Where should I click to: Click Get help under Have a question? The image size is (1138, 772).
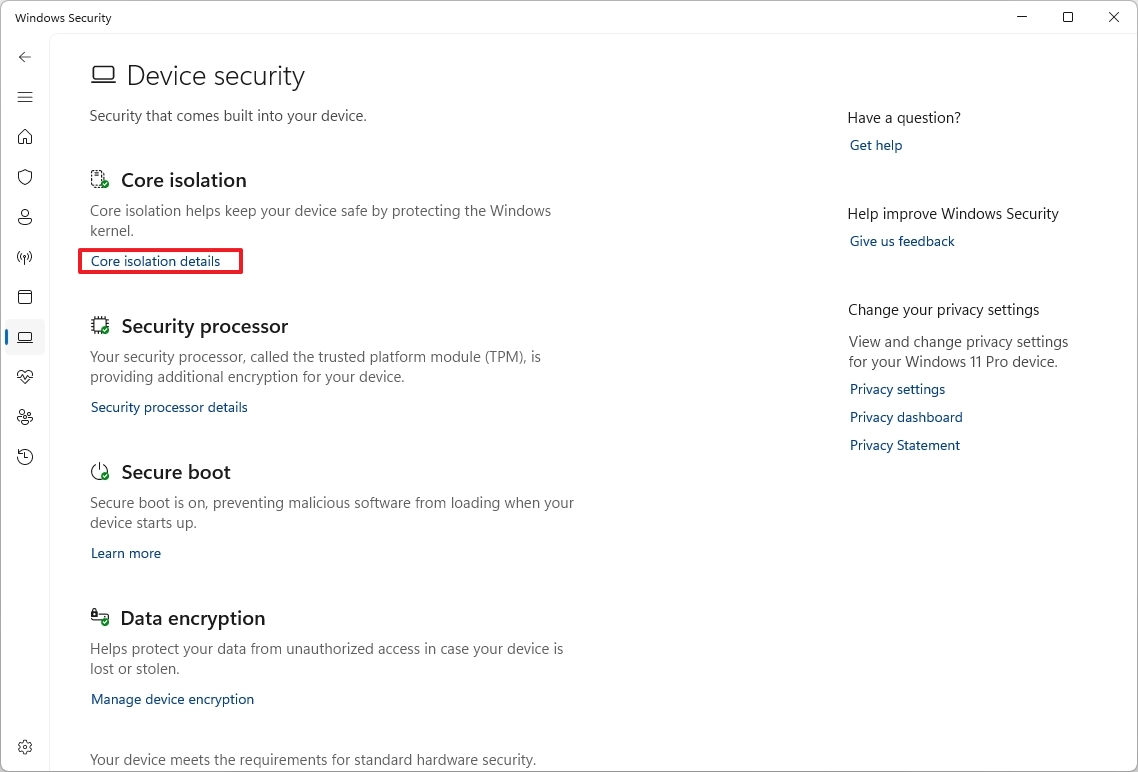click(875, 145)
